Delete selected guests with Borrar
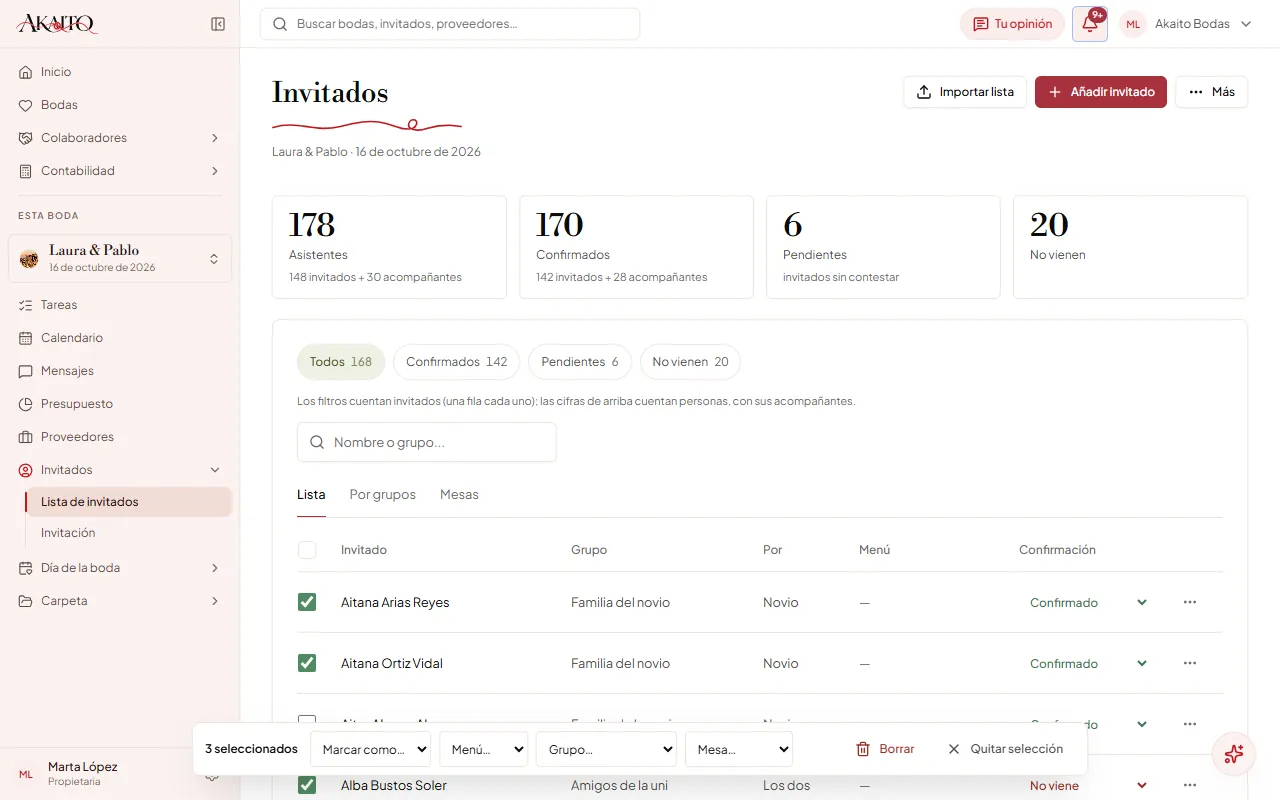 [885, 749]
